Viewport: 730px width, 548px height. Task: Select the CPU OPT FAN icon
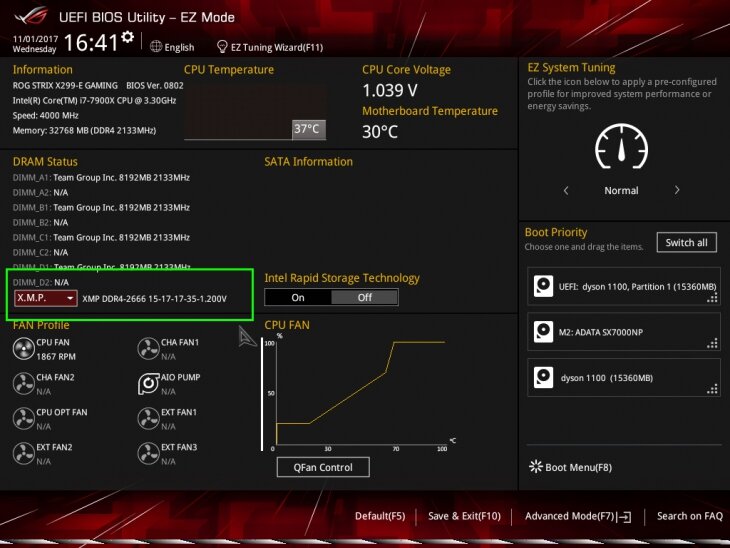(23, 419)
